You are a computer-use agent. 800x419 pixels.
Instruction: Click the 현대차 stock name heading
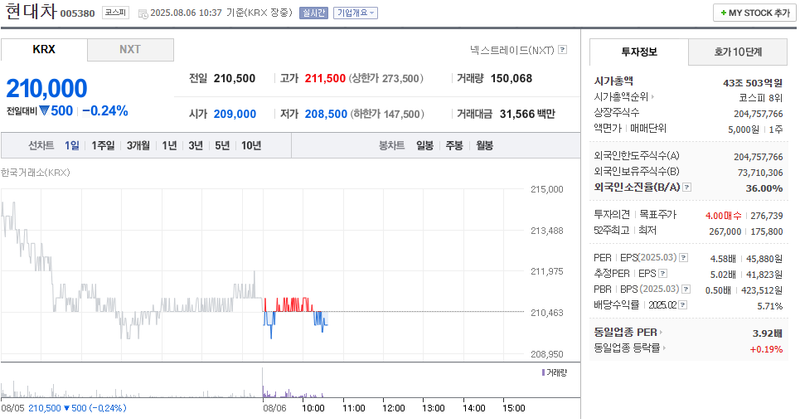[x=31, y=12]
